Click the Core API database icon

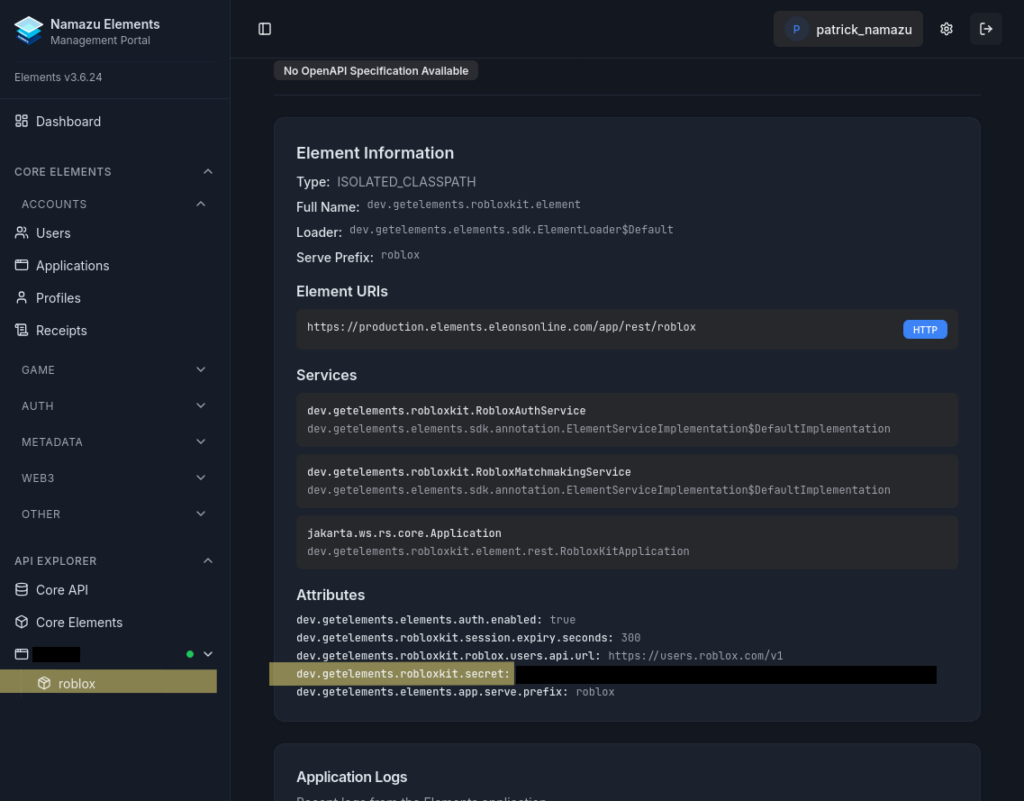(x=22, y=590)
